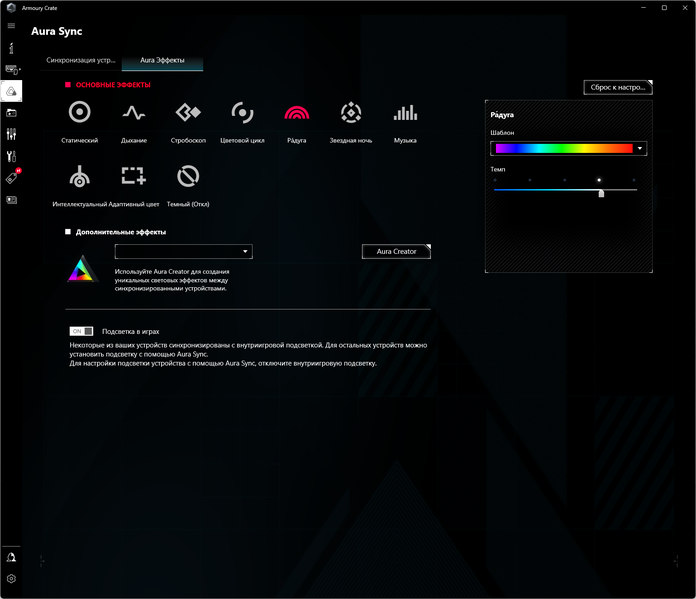Select the Music (Музыка) effect
696x599 pixels.
tap(405, 112)
